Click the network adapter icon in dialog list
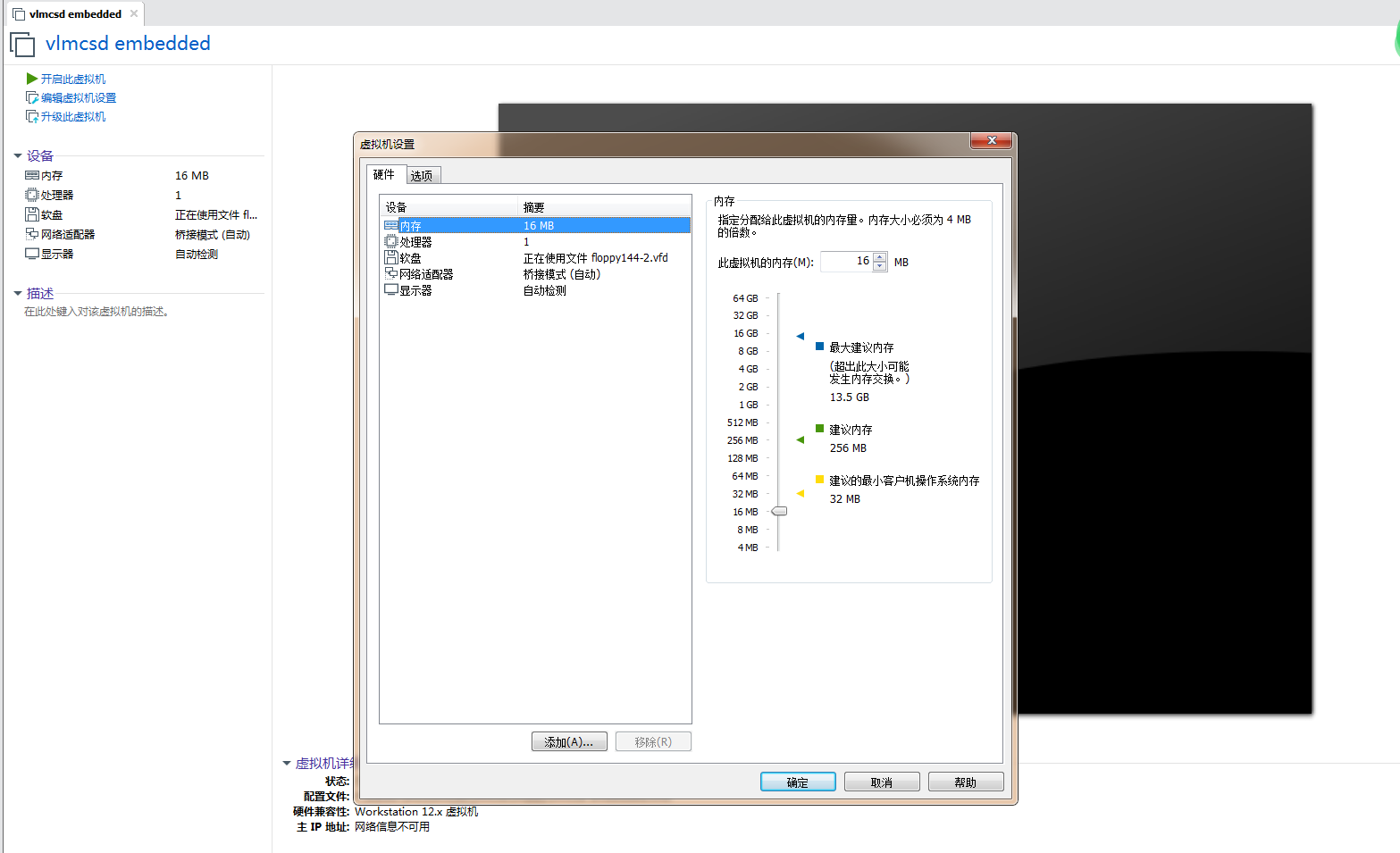1400x853 pixels. pos(391,273)
